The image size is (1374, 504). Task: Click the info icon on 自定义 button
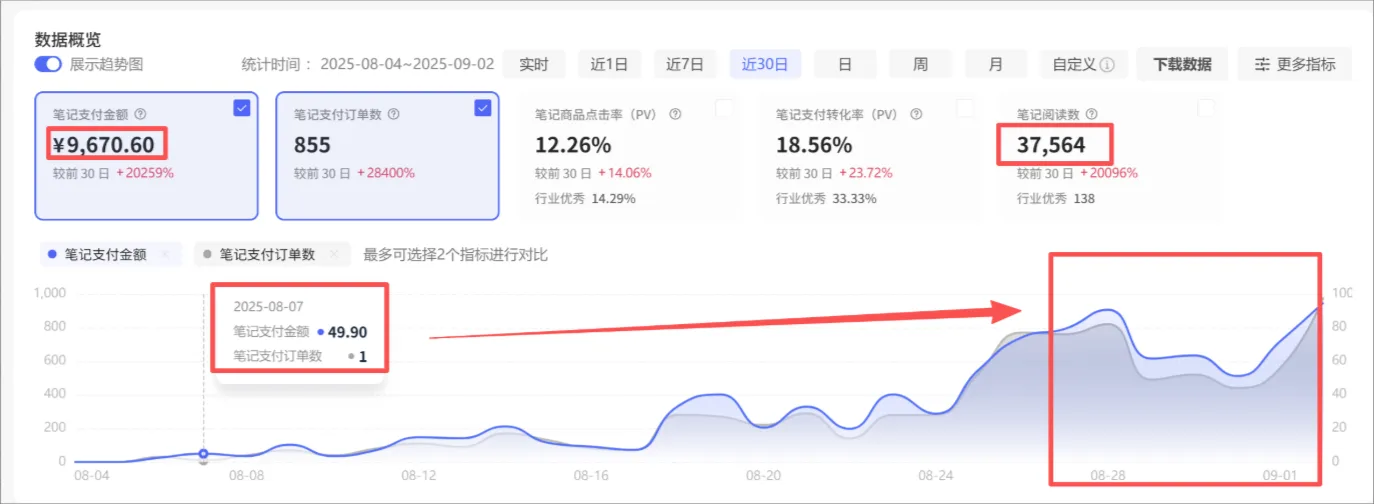click(1107, 65)
